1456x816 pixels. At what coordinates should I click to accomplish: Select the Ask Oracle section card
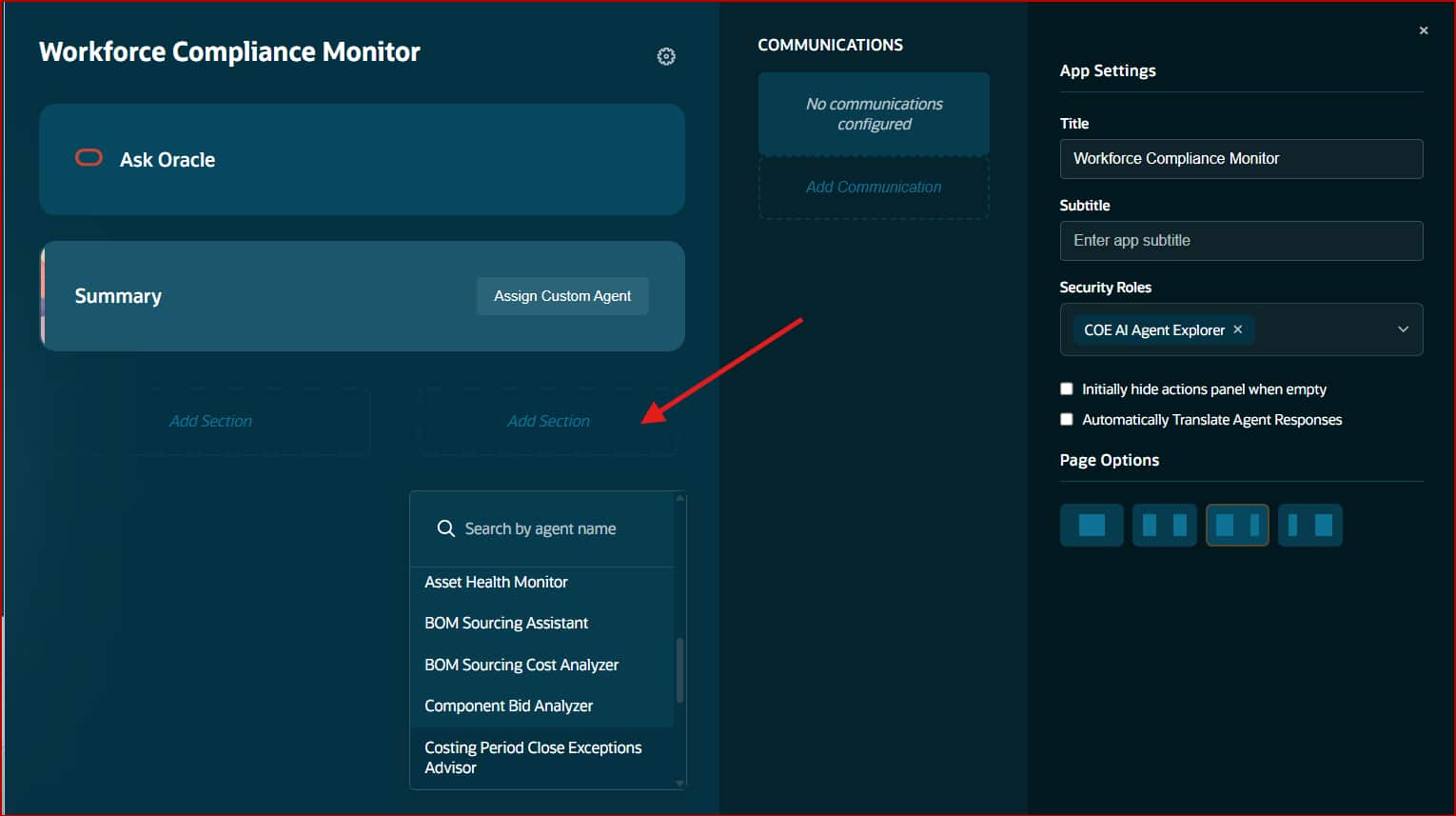362,159
